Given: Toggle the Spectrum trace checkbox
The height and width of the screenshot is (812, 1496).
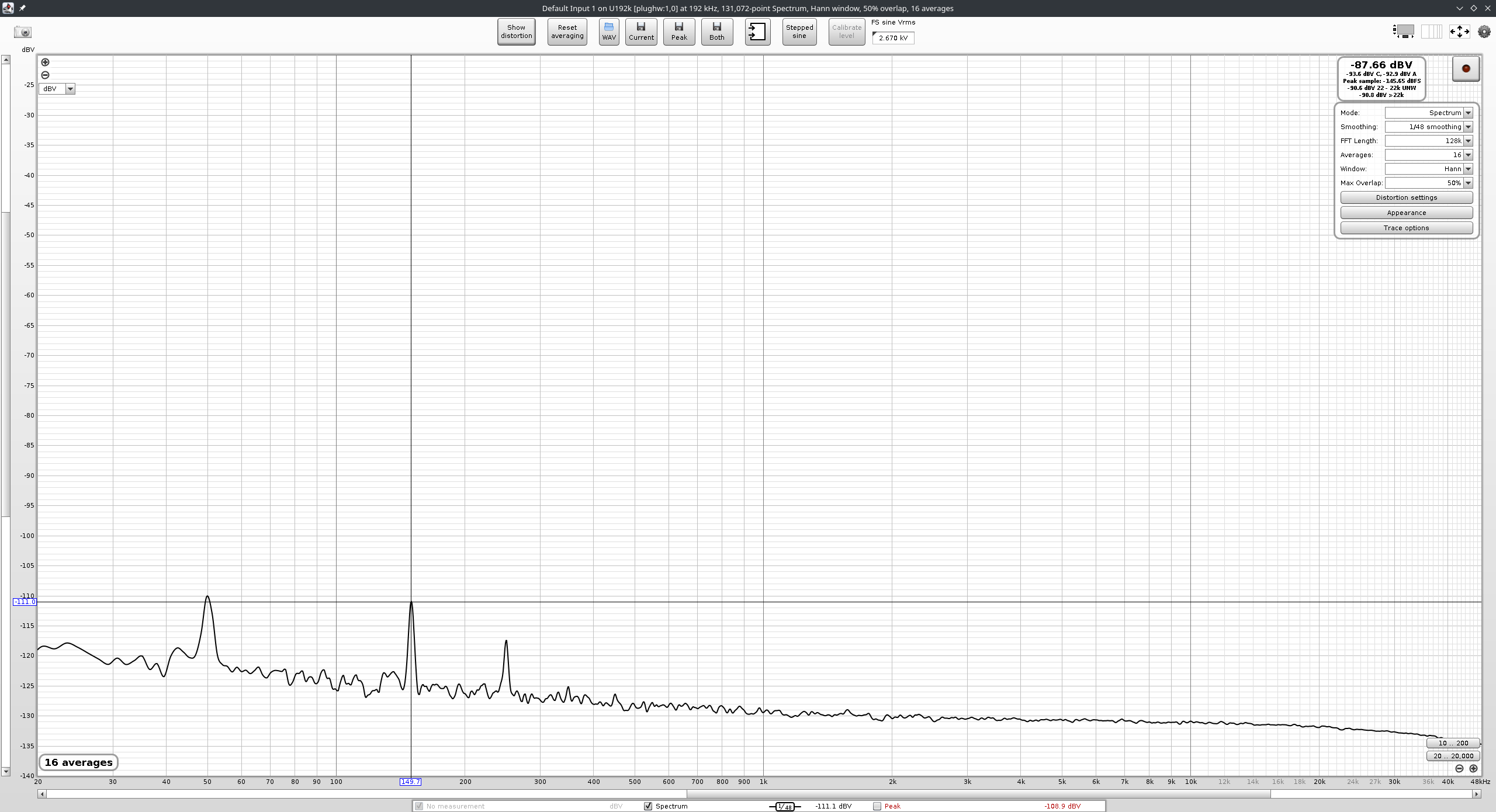Looking at the screenshot, I should click(x=647, y=806).
